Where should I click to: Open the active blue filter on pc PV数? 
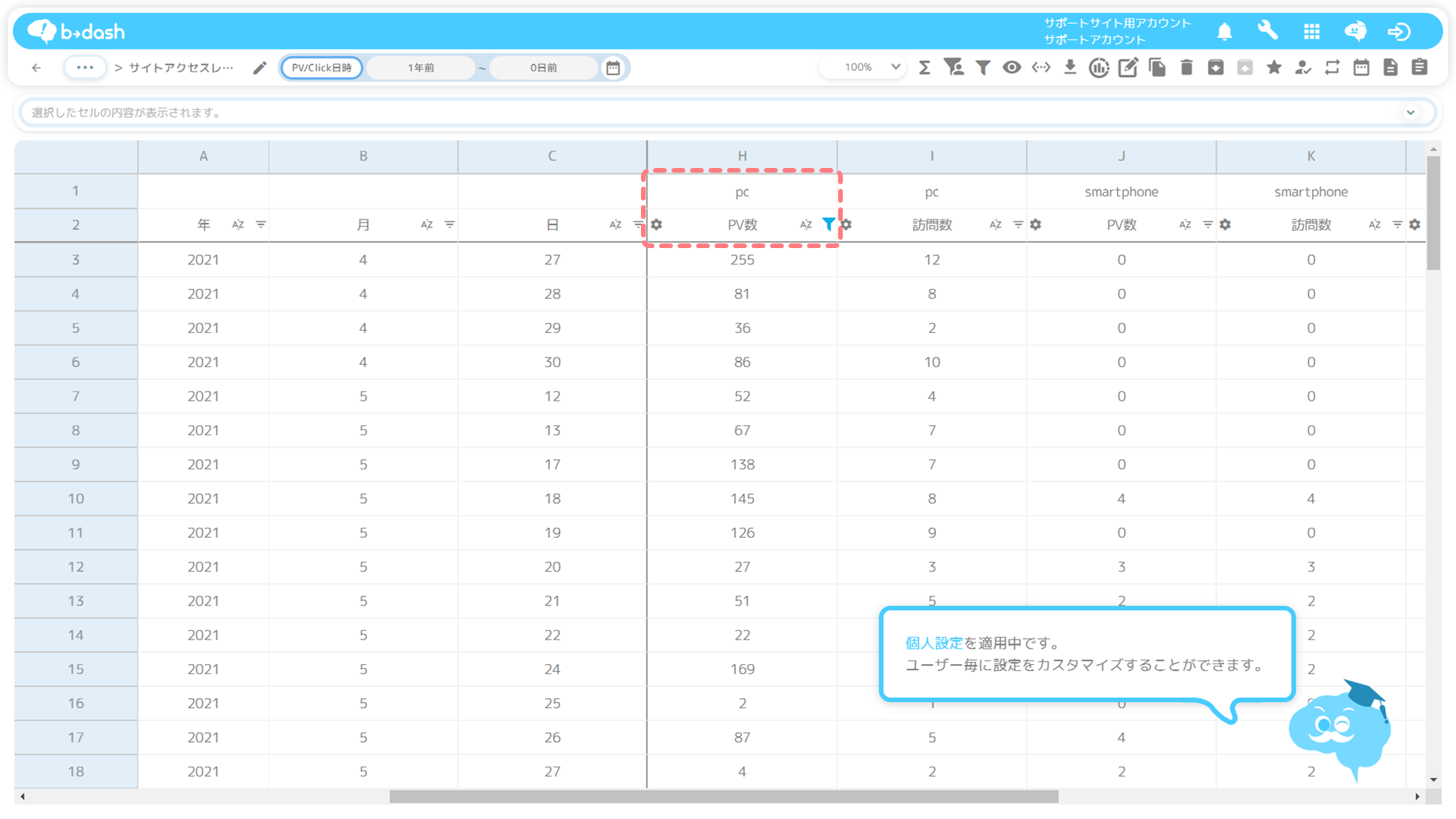[828, 224]
